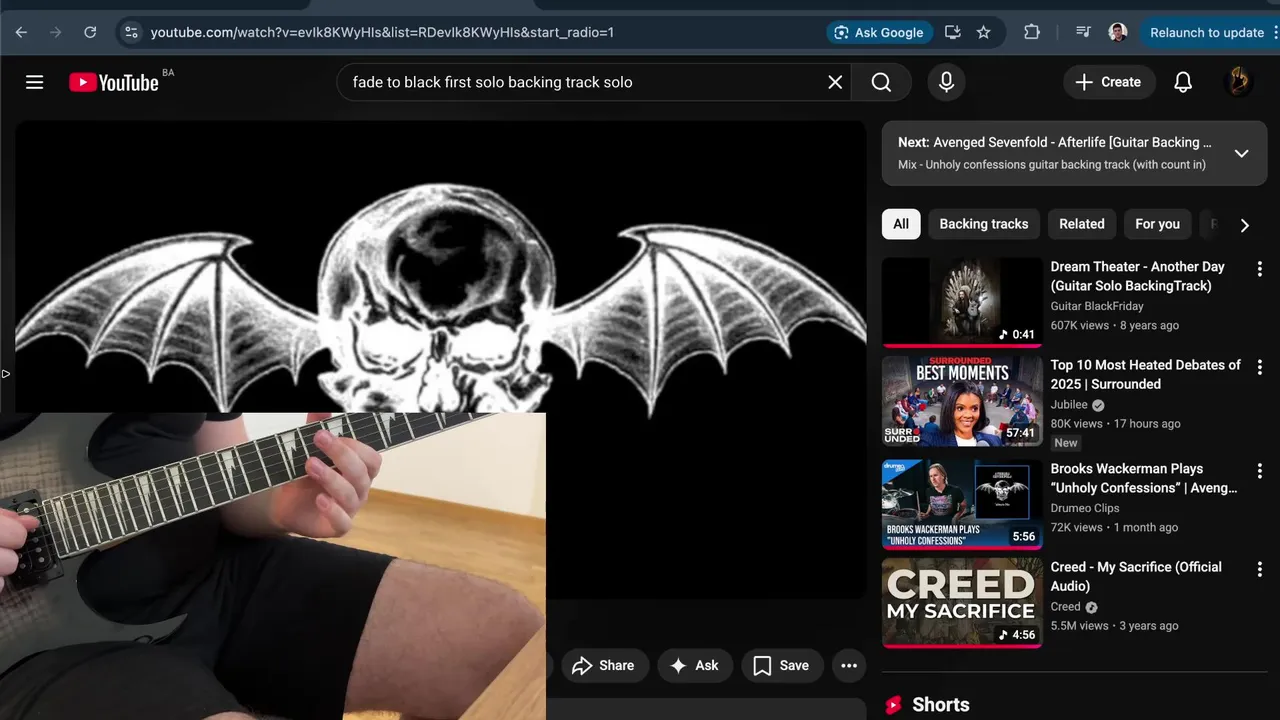The image size is (1280, 720).
Task: Click the Ask Google button
Action: [x=880, y=32]
